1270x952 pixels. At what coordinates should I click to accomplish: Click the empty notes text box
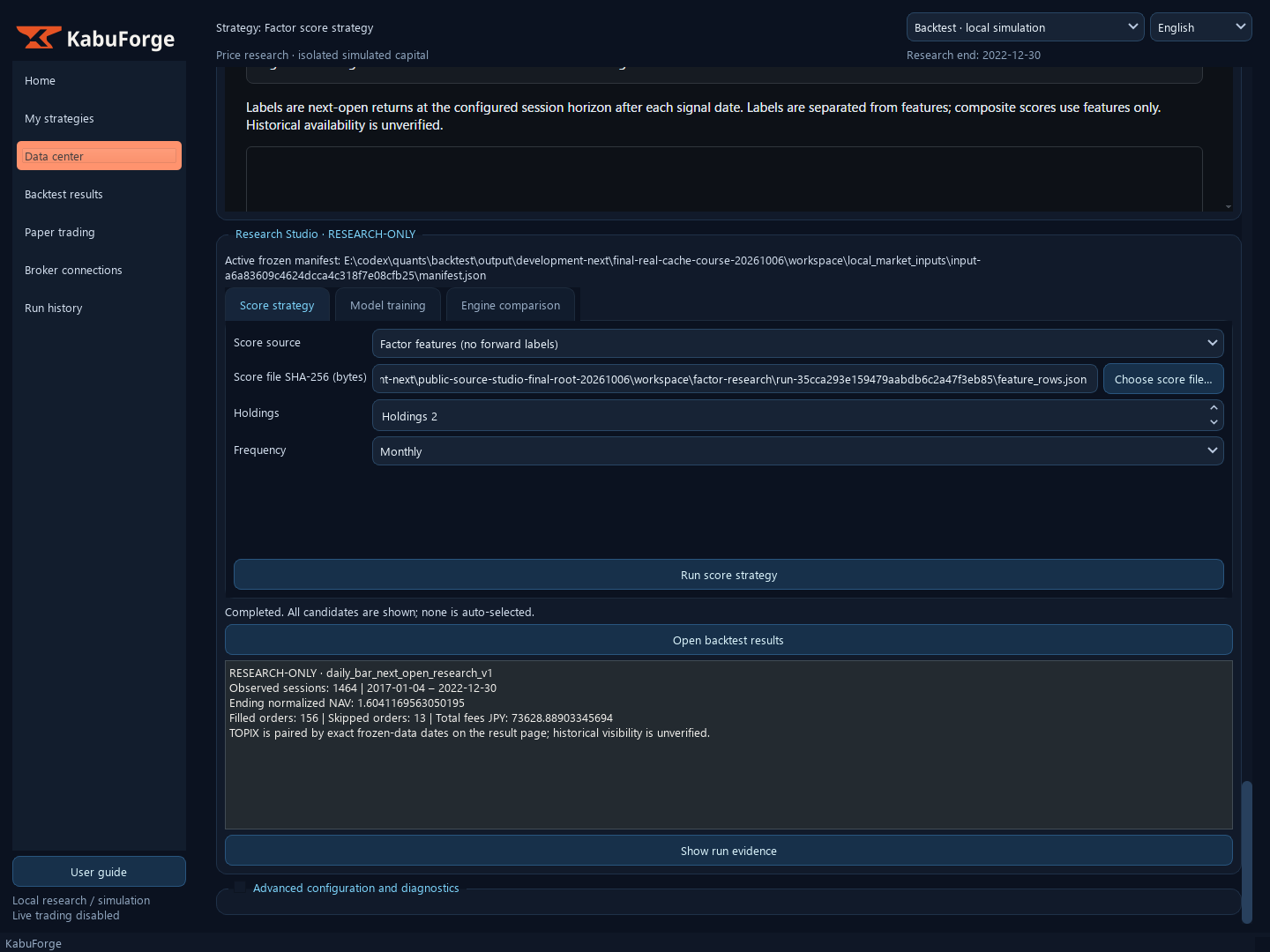pyautogui.click(x=724, y=179)
